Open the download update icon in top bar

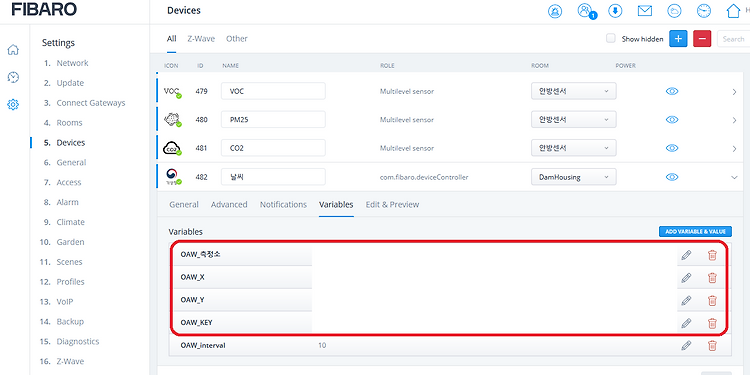(615, 11)
